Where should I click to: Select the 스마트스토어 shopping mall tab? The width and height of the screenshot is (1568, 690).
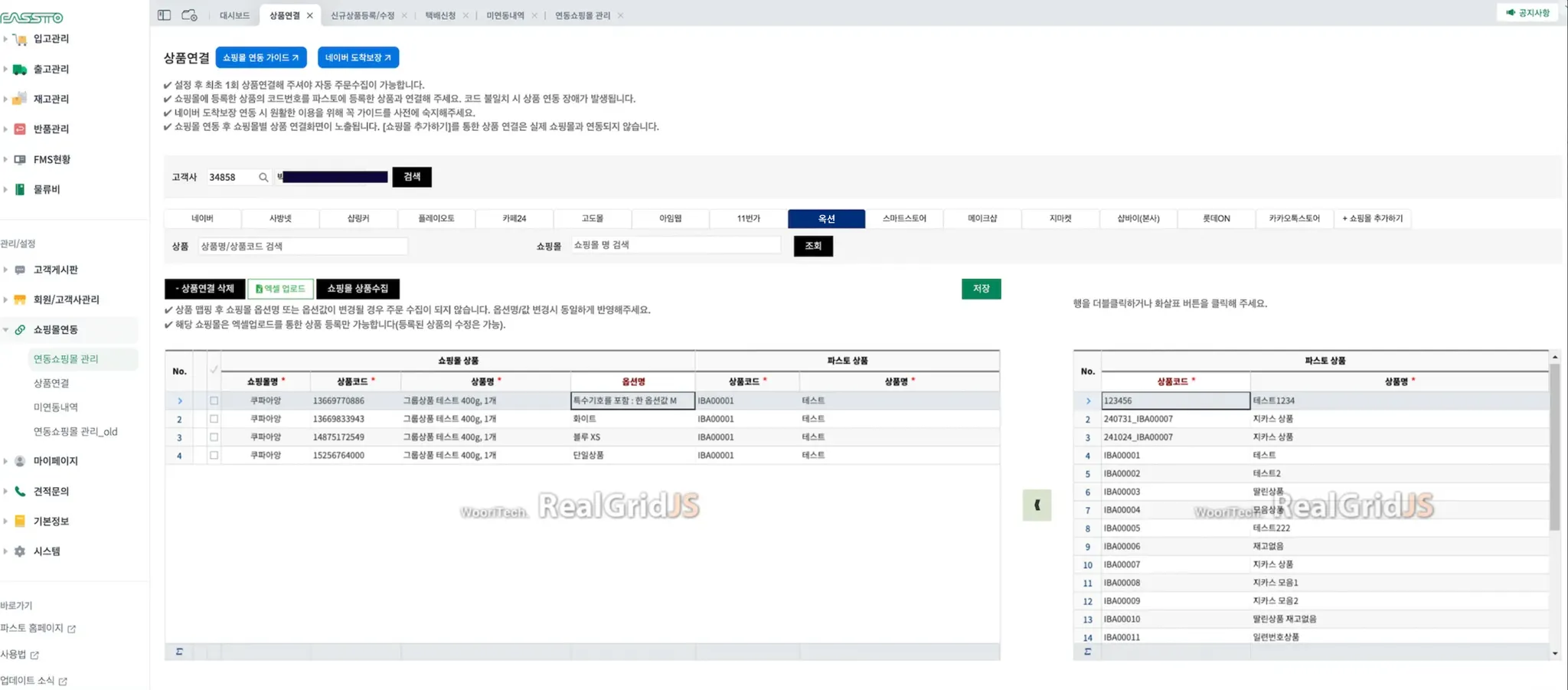click(x=904, y=219)
